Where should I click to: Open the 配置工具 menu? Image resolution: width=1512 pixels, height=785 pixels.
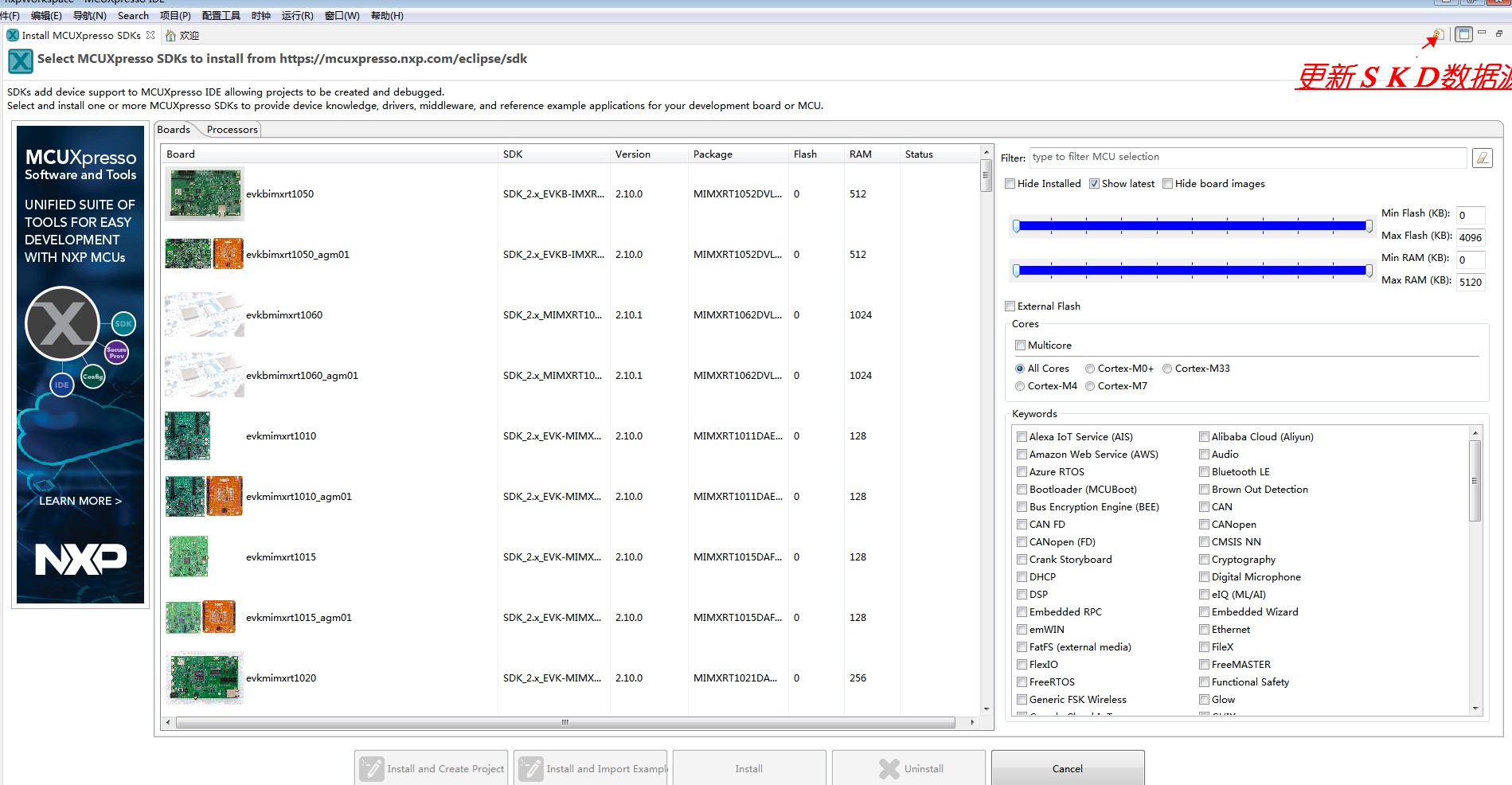[x=221, y=15]
